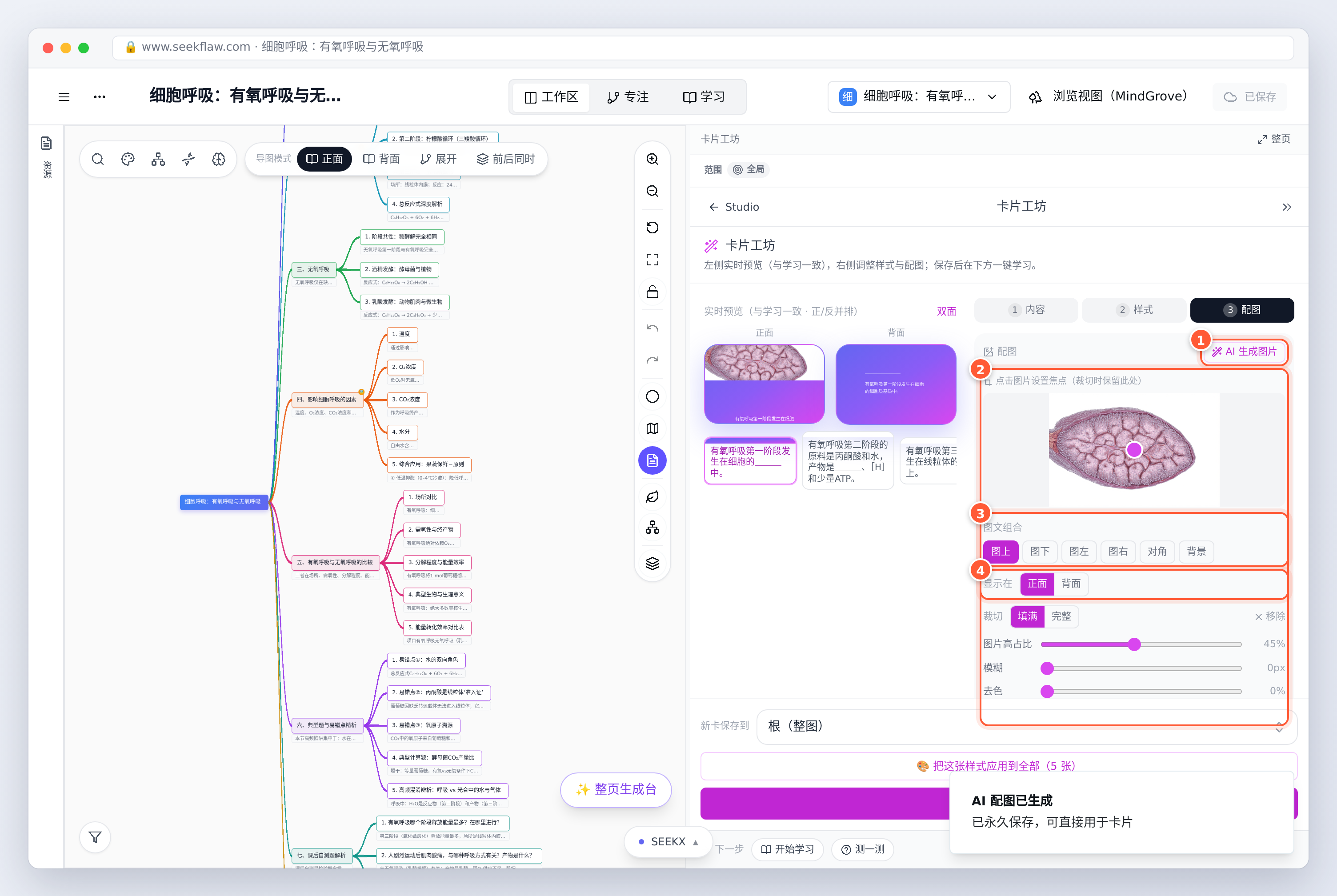Open step 1 内容 tab
Screen dimensions: 1337x896
tap(1026, 310)
